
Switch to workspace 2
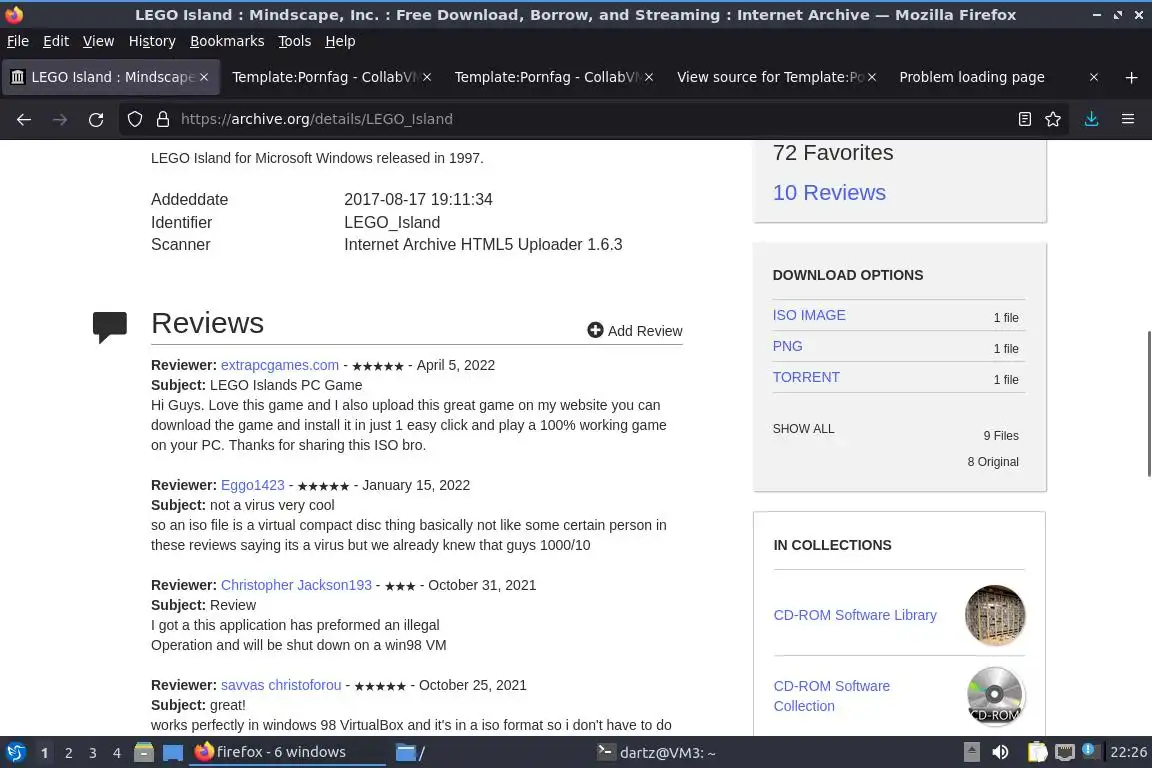(68, 753)
